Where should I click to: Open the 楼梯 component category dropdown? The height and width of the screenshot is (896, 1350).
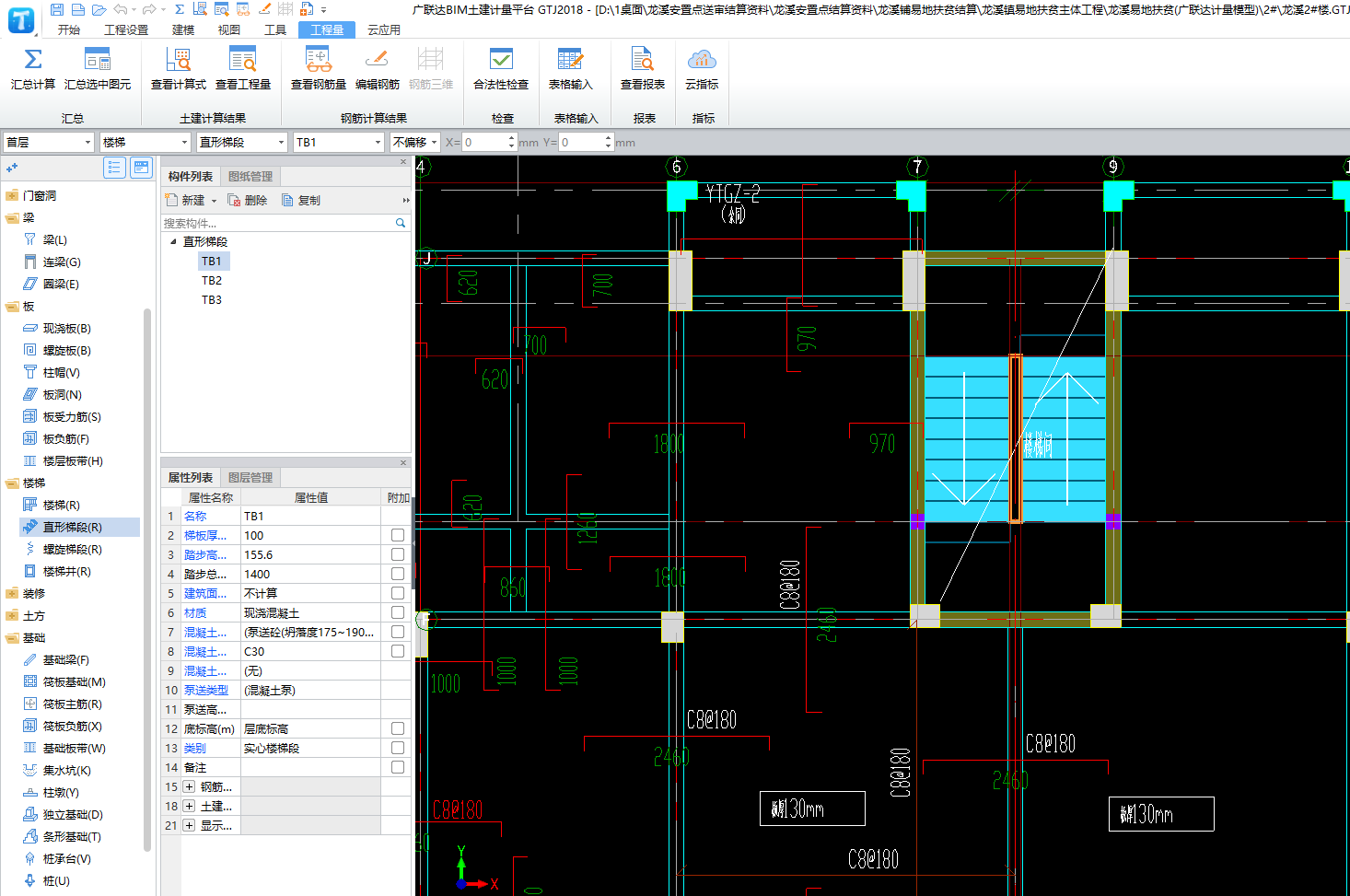coord(145,142)
